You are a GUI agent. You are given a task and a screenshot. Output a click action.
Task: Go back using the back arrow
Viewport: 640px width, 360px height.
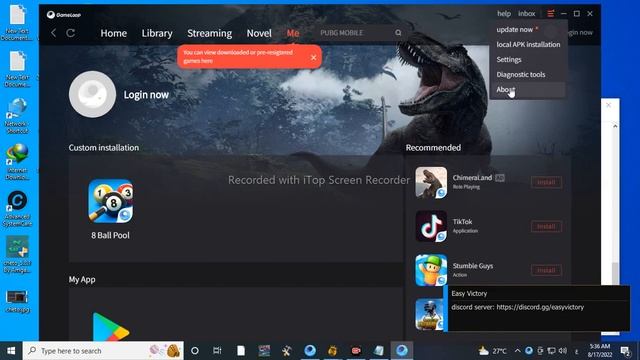click(x=53, y=33)
